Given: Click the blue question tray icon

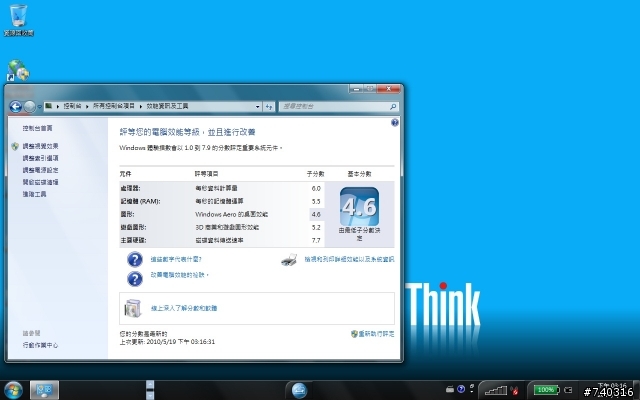Looking at the screenshot, I should tap(461, 389).
